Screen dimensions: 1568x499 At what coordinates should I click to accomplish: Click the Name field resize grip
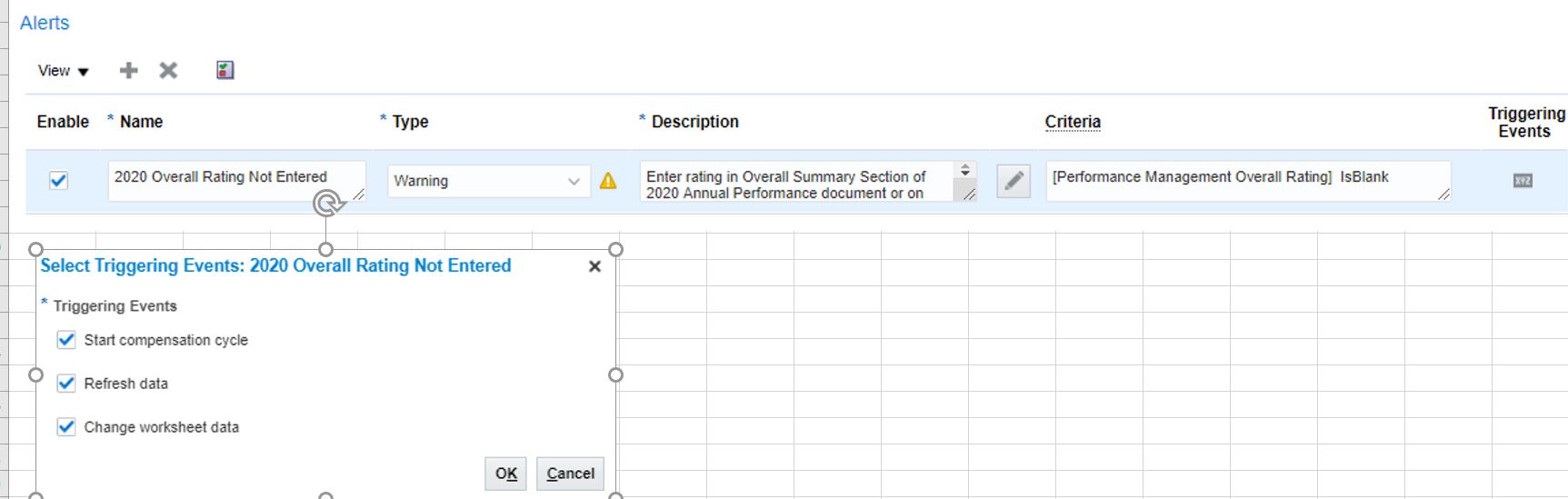pyautogui.click(x=358, y=194)
